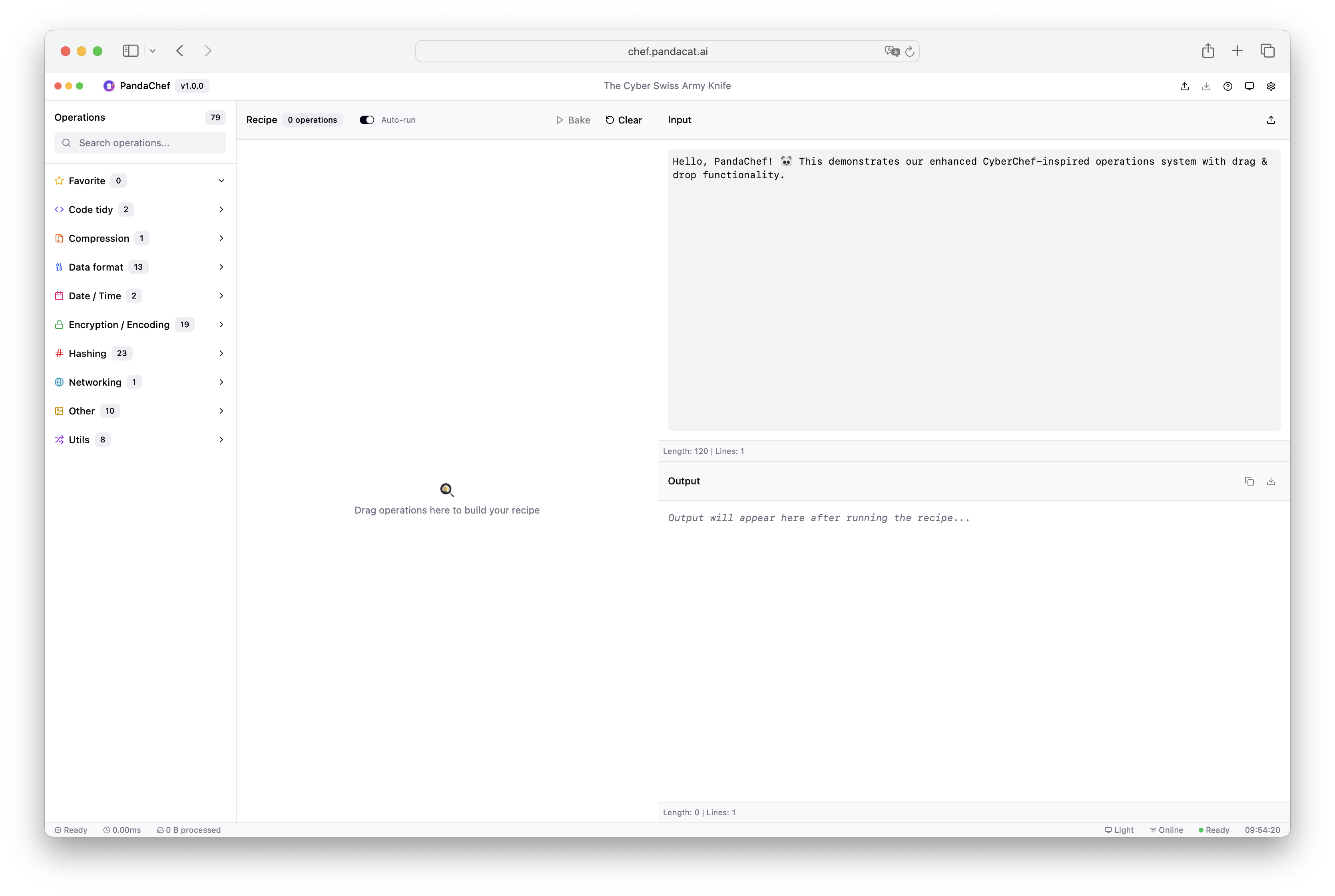1335x896 pixels.
Task: Click the Utils shuffle icon
Action: [59, 440]
